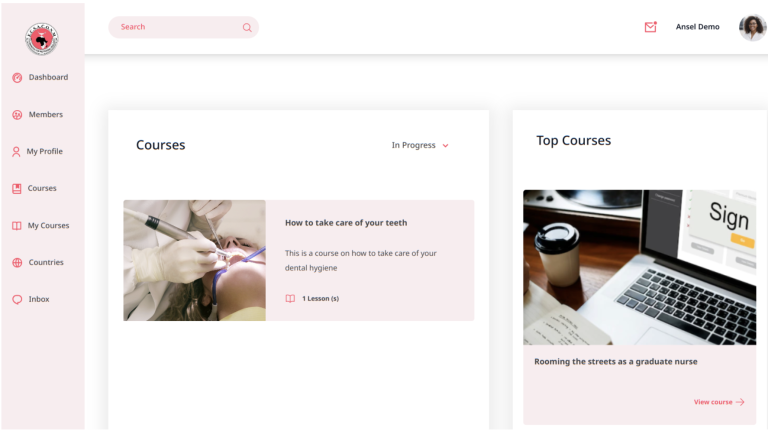768x434 pixels.
Task: Open 'How to take care of your teeth' title
Action: (346, 223)
